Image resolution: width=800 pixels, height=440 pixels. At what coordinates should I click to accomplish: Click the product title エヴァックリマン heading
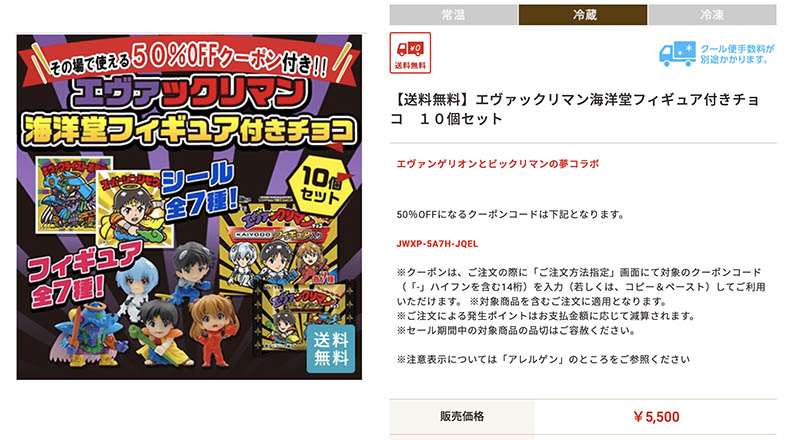575,109
